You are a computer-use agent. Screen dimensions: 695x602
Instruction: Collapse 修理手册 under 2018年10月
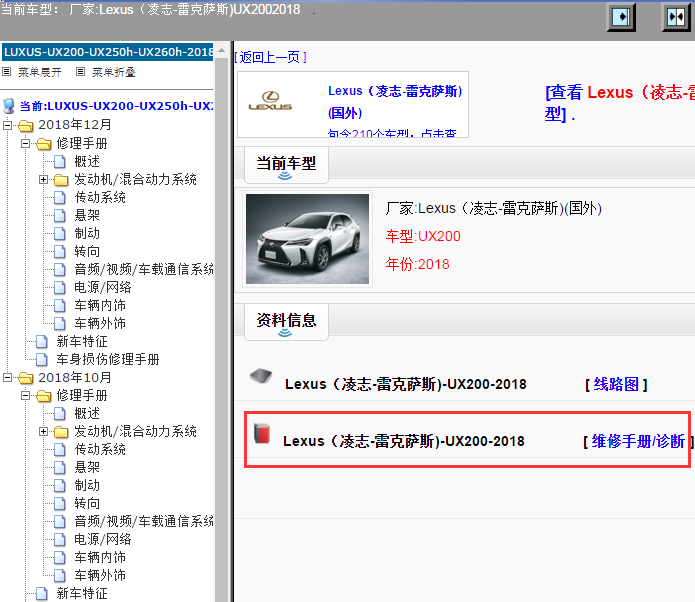pyautogui.click(x=25, y=395)
